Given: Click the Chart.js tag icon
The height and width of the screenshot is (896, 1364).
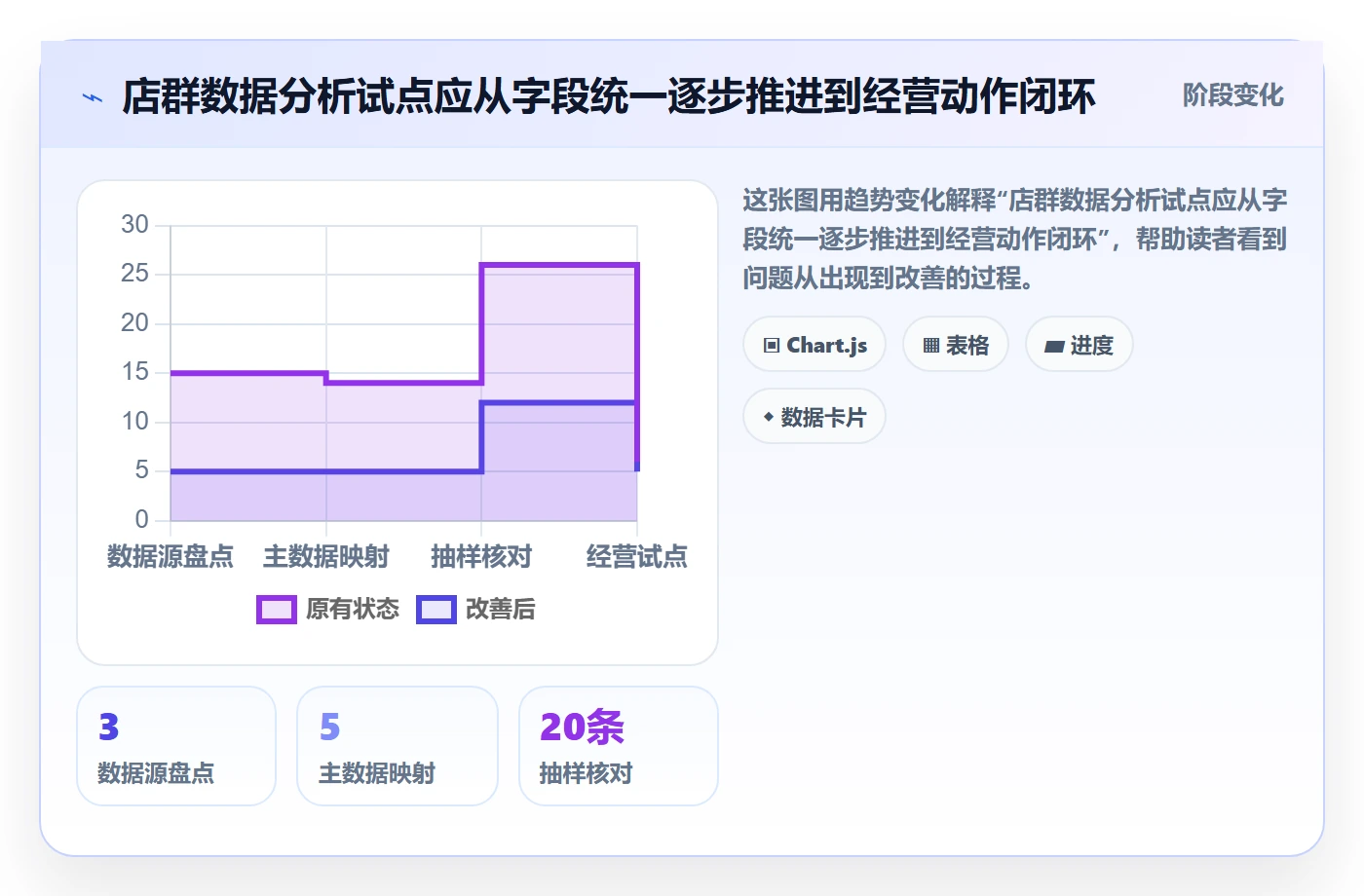Looking at the screenshot, I should tap(772, 346).
